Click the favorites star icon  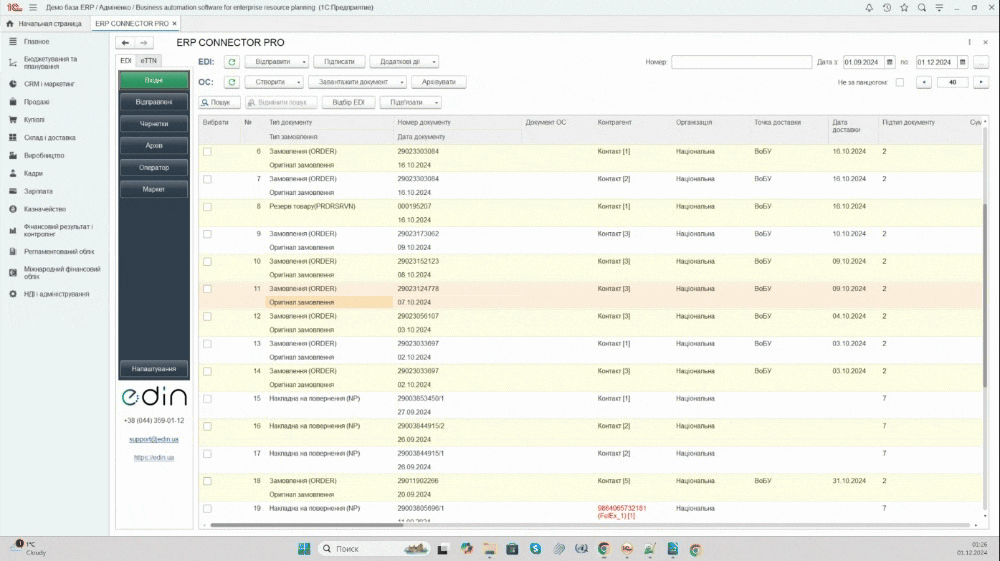904,7
